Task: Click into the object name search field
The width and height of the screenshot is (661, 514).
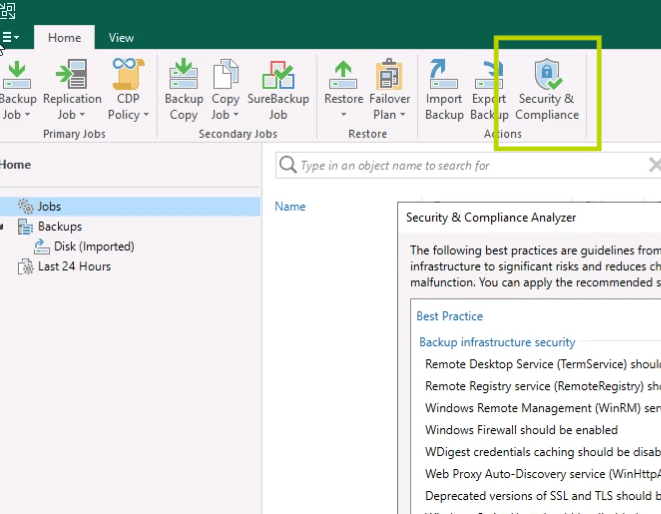Action: click(468, 165)
